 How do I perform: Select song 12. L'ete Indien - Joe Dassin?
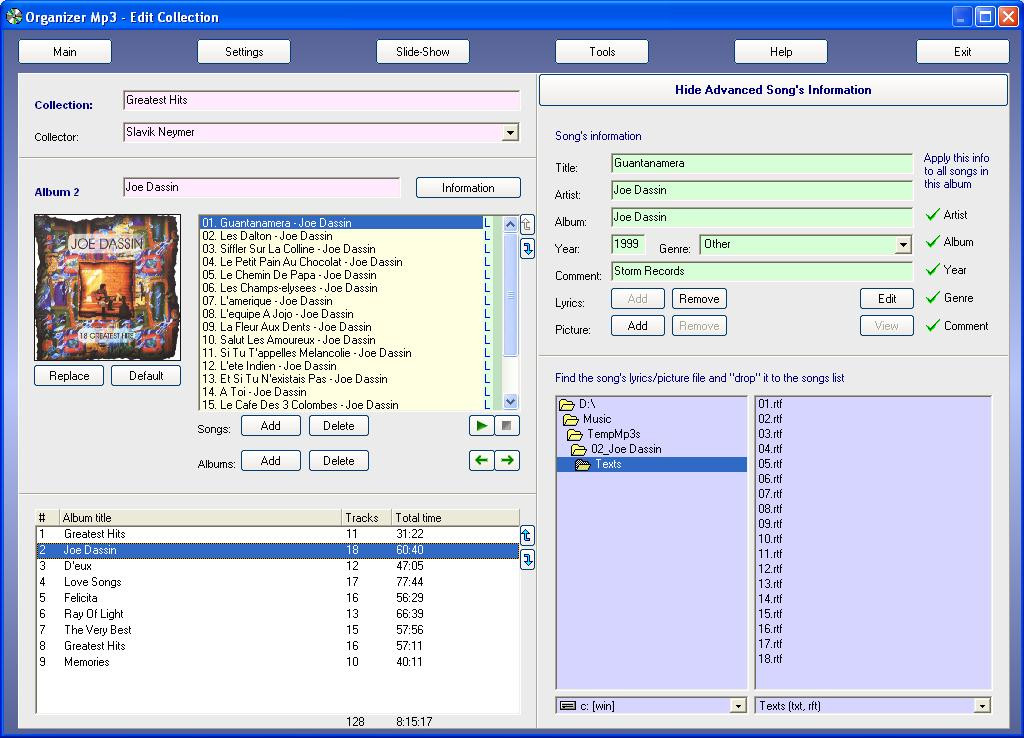pos(340,366)
